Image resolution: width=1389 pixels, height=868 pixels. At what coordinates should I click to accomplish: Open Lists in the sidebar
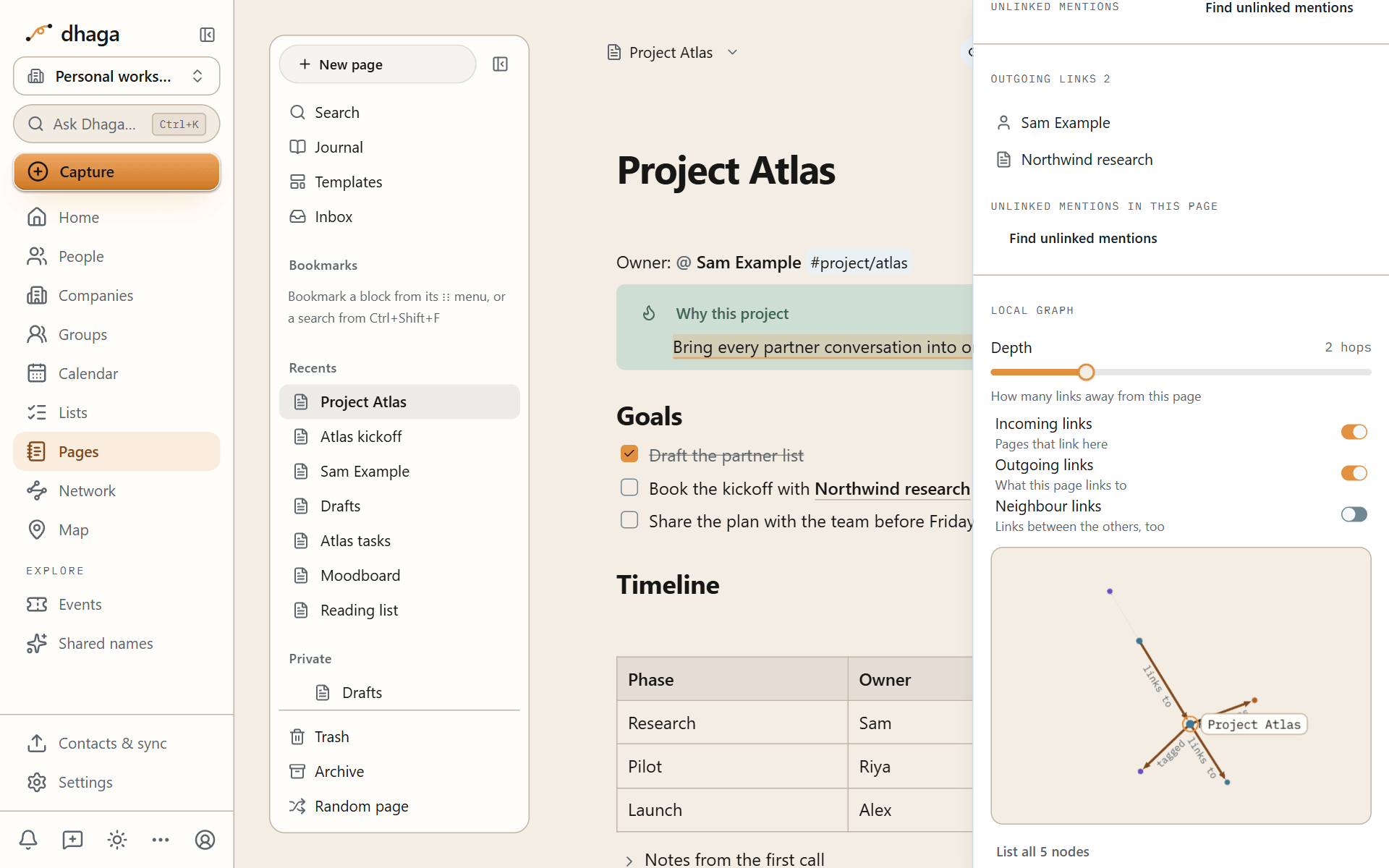pos(116,412)
